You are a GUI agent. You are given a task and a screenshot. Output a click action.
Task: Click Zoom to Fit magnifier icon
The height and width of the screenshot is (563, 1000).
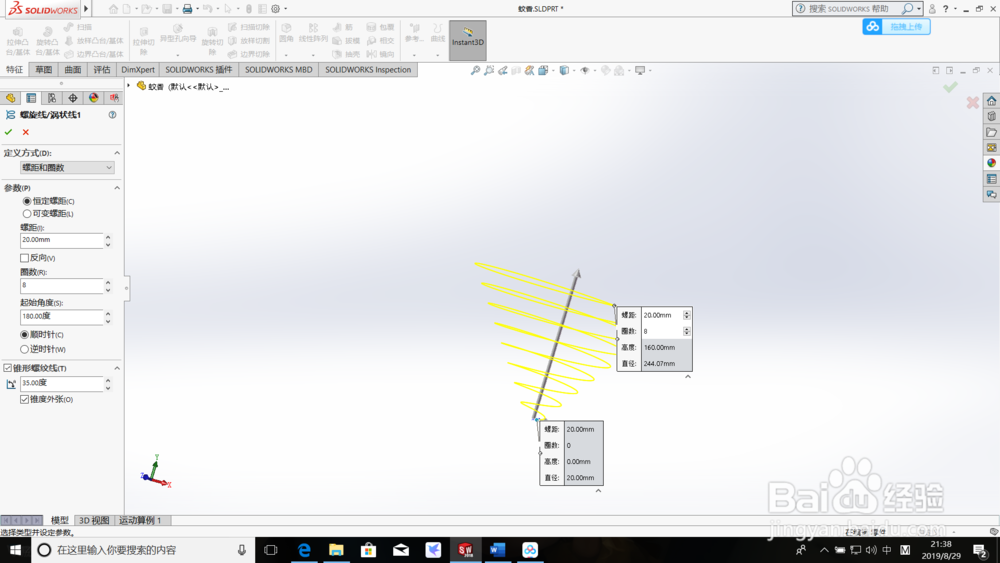(475, 70)
